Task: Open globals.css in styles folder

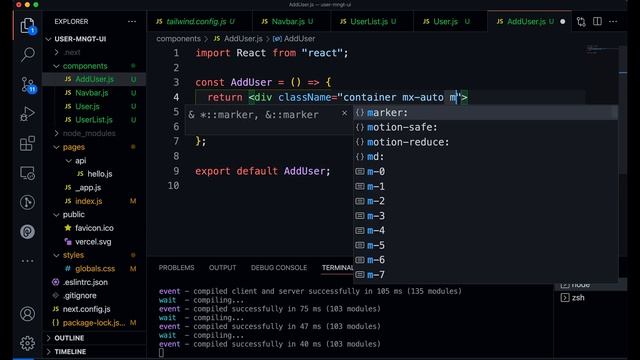Action: coord(94,269)
